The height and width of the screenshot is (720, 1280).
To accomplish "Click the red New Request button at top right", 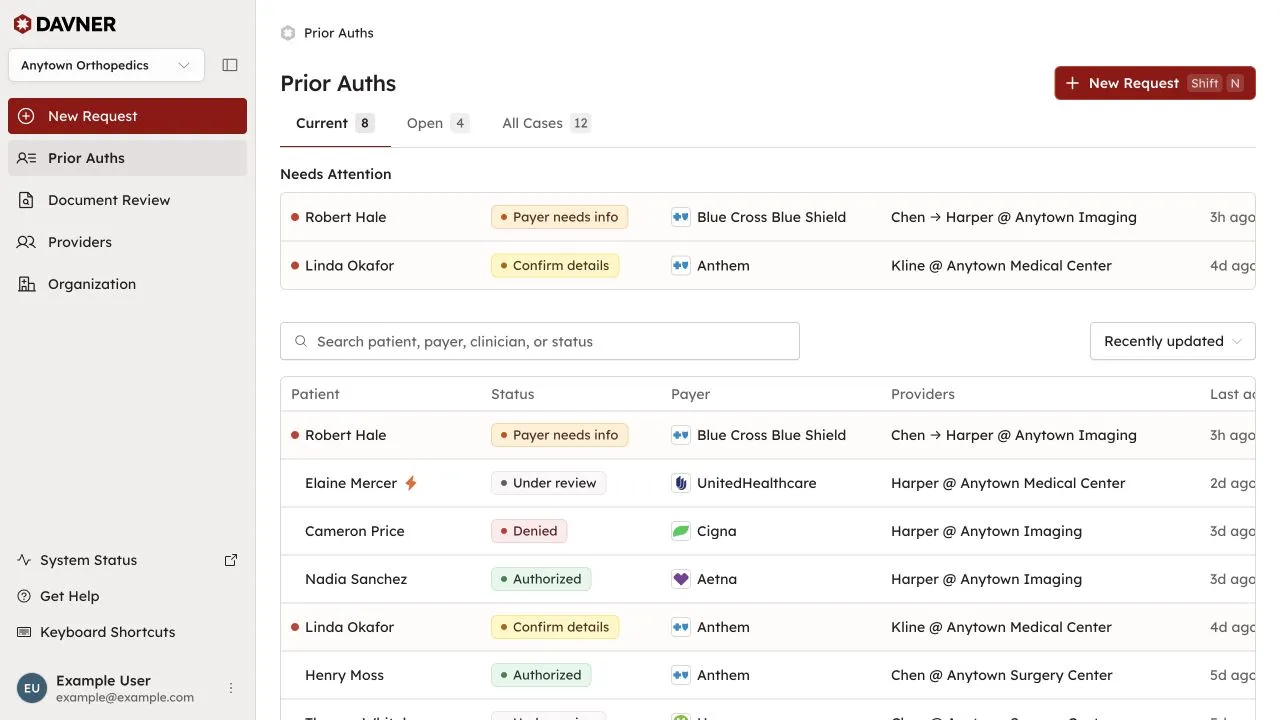I will pos(1155,83).
